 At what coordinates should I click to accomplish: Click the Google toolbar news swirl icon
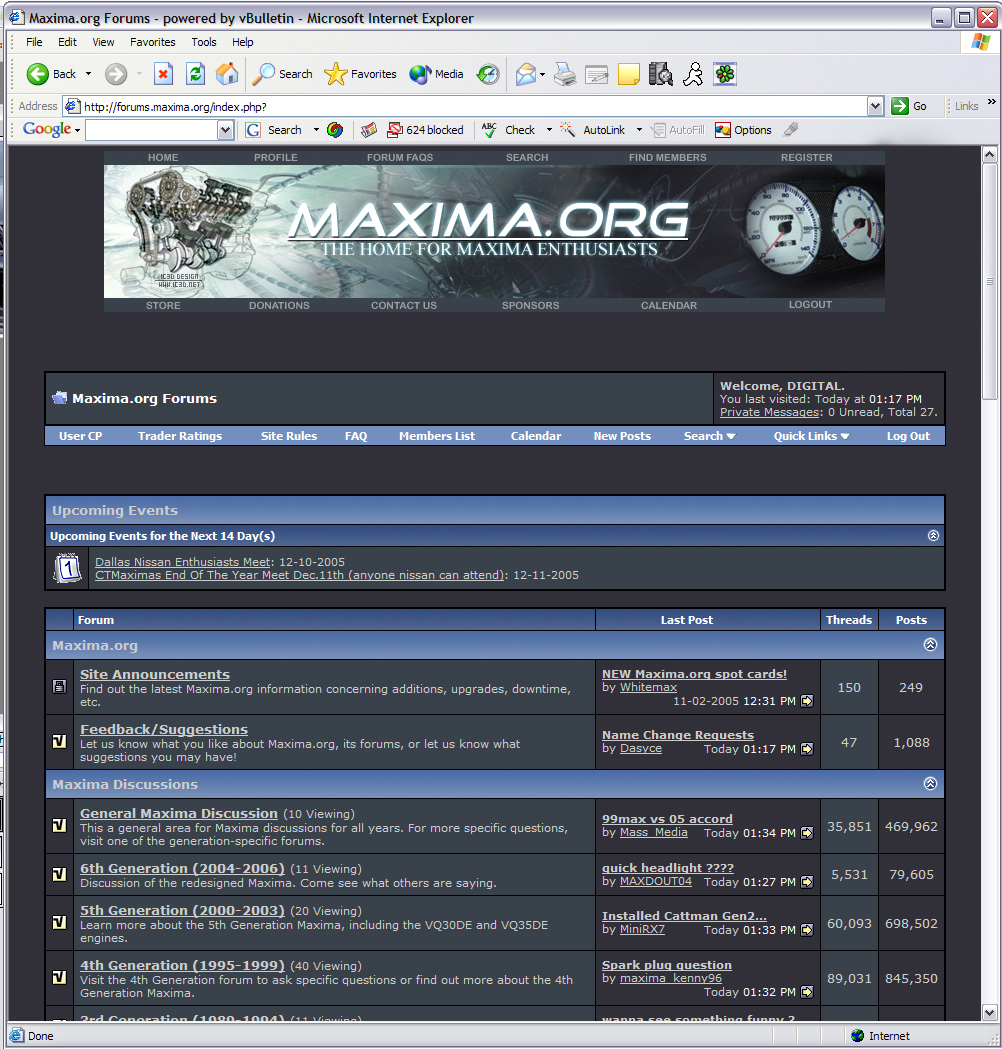coord(334,130)
